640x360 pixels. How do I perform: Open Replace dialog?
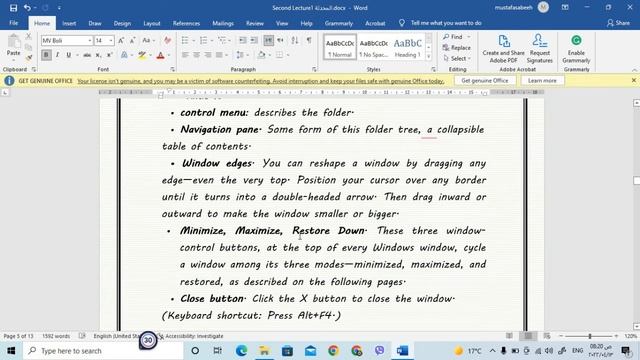[457, 48]
